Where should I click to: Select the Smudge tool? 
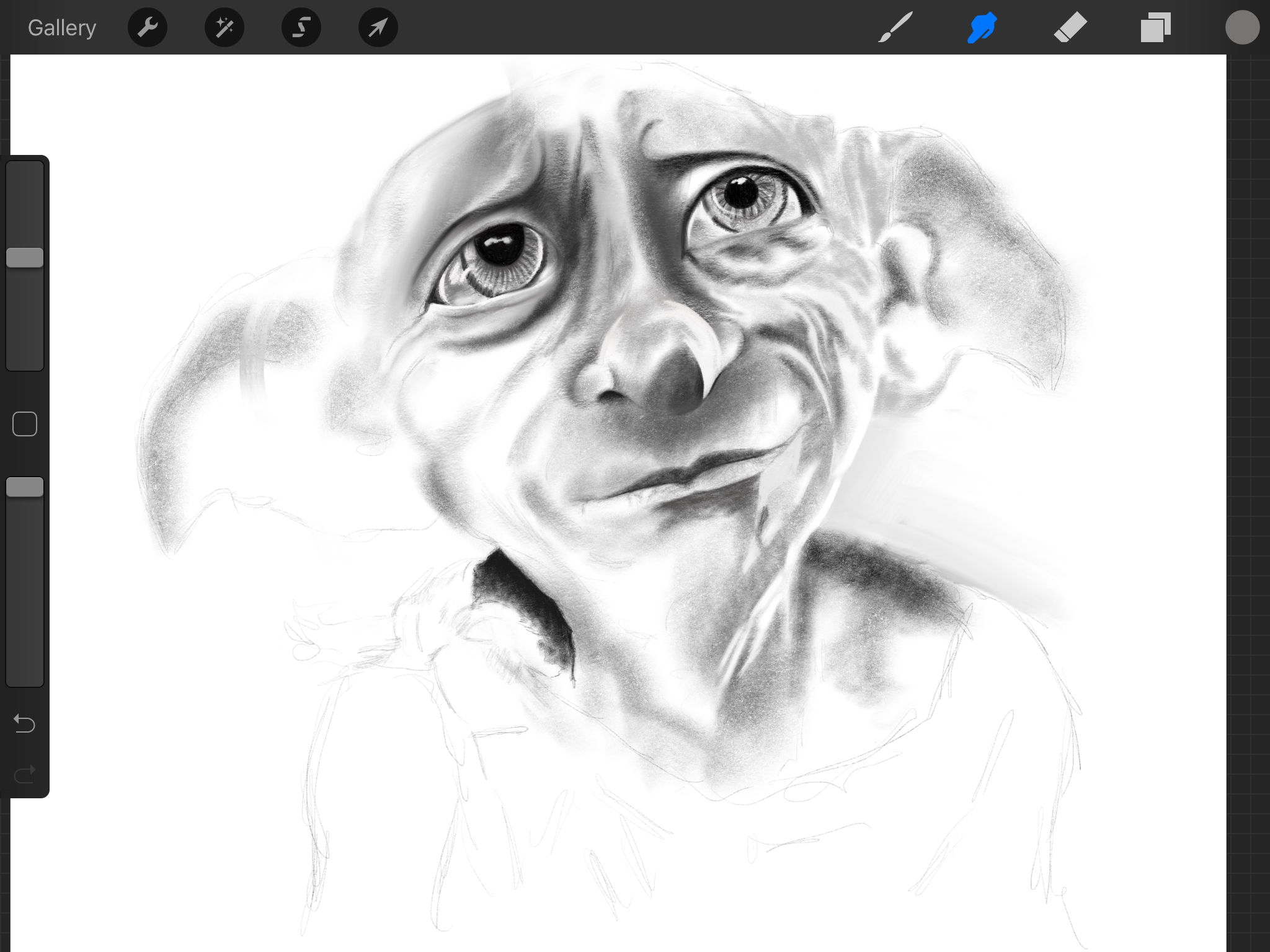(x=982, y=27)
